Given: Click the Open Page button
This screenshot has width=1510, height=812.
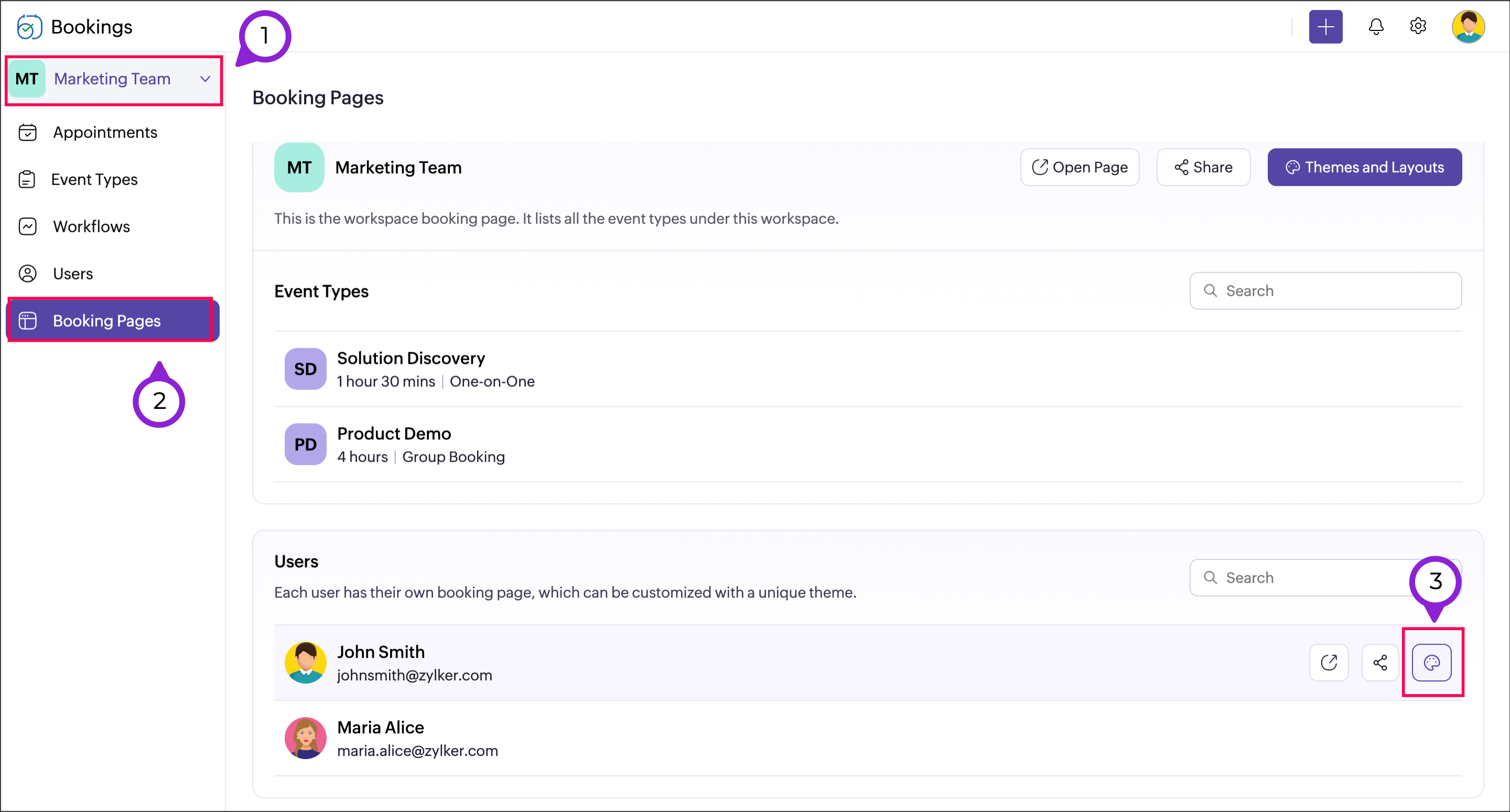Looking at the screenshot, I should pos(1079,168).
